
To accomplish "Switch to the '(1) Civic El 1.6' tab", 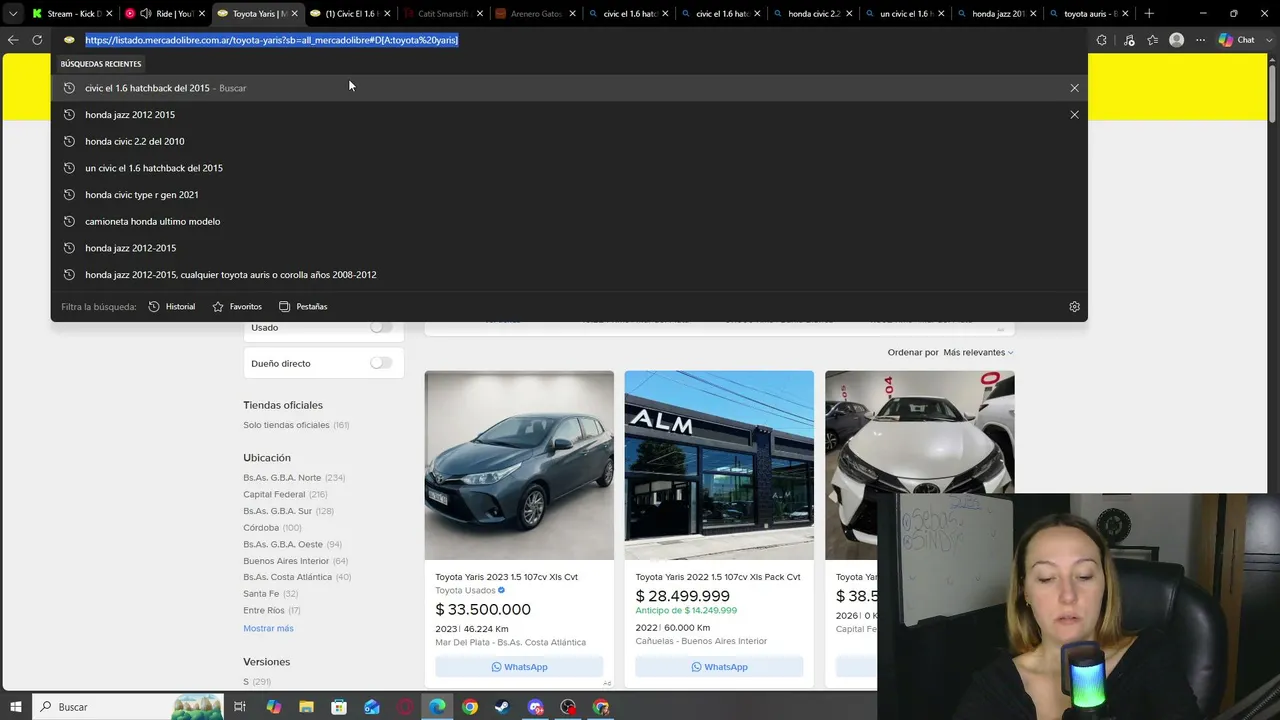I will point(349,14).
